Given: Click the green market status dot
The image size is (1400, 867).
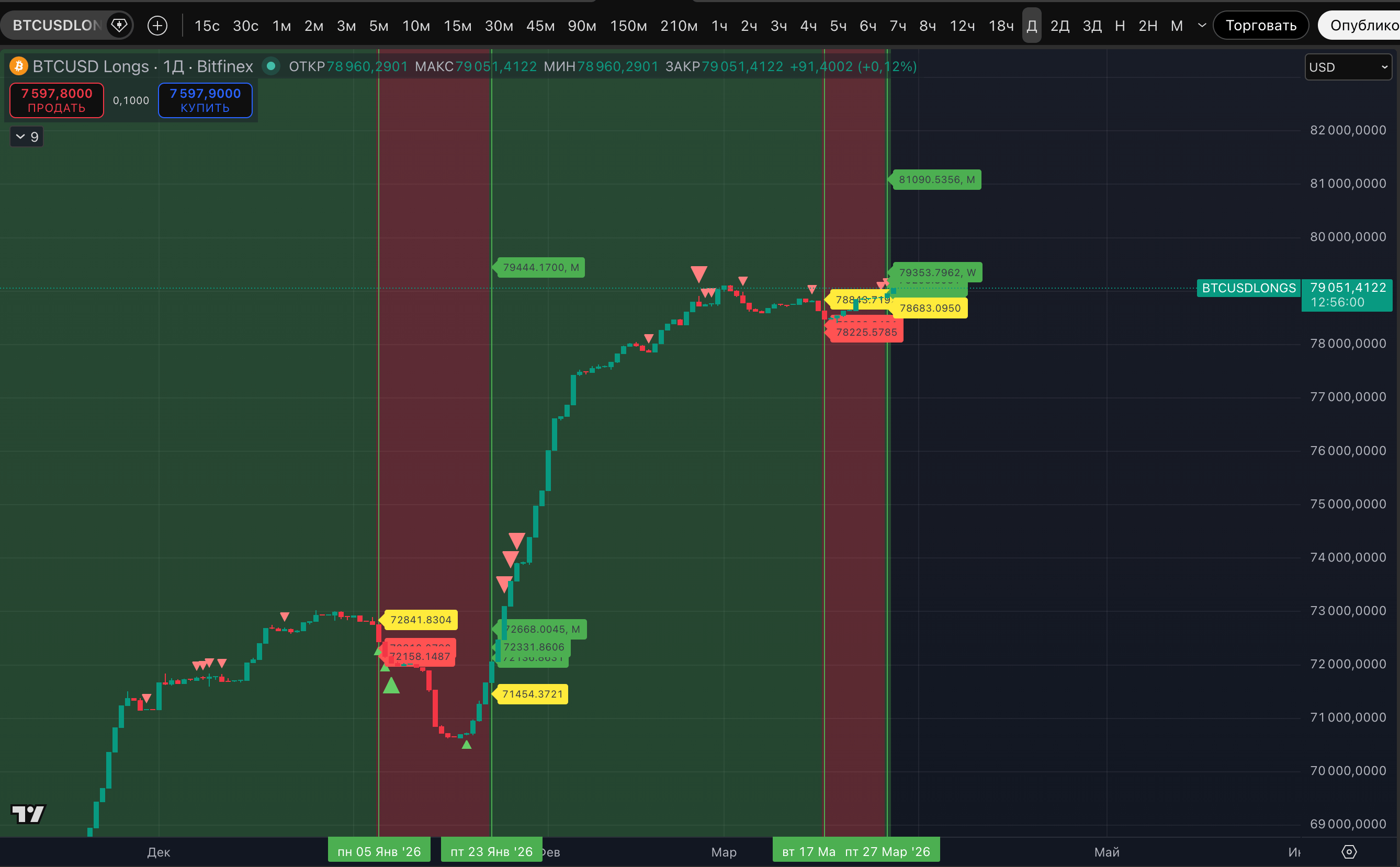Looking at the screenshot, I should (x=272, y=66).
